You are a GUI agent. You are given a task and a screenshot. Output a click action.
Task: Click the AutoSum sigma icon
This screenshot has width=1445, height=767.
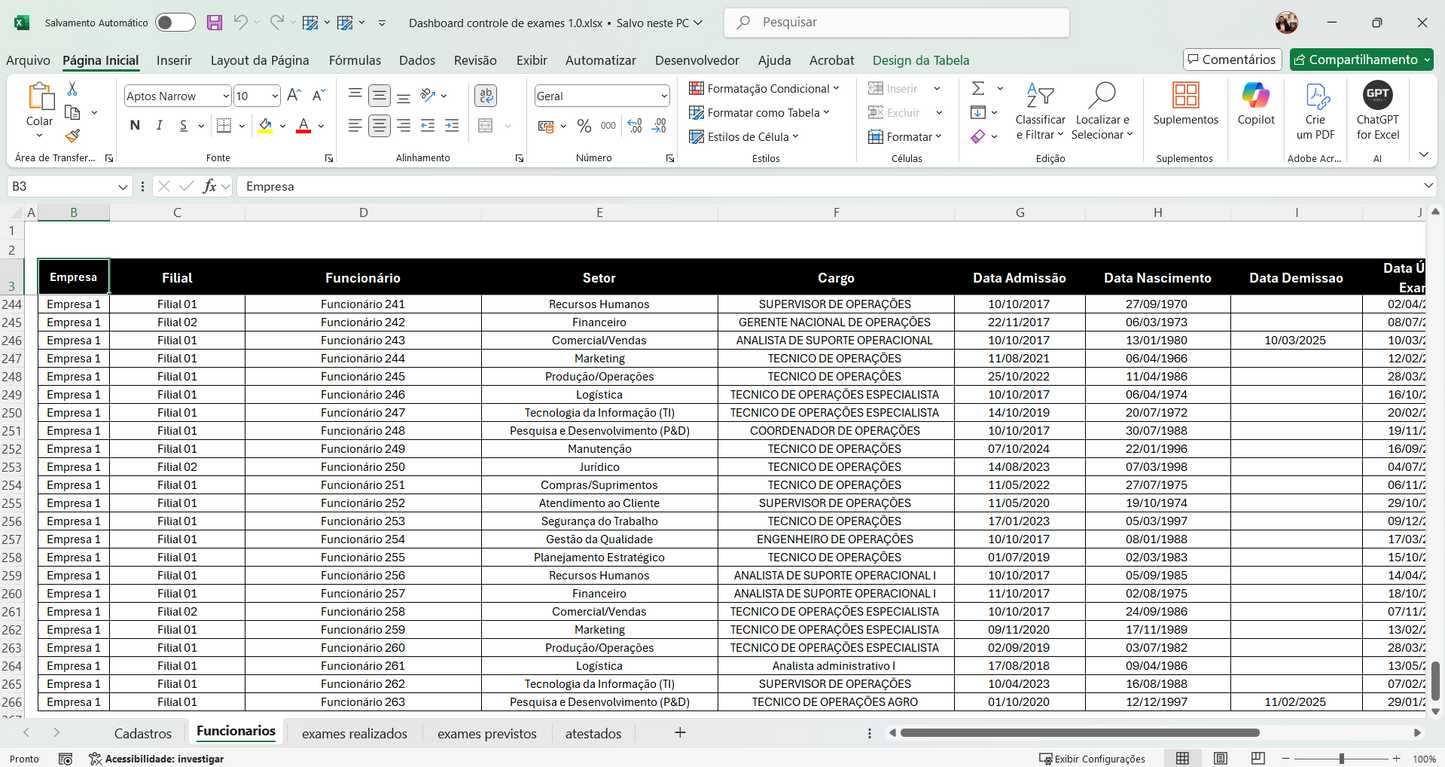click(978, 88)
